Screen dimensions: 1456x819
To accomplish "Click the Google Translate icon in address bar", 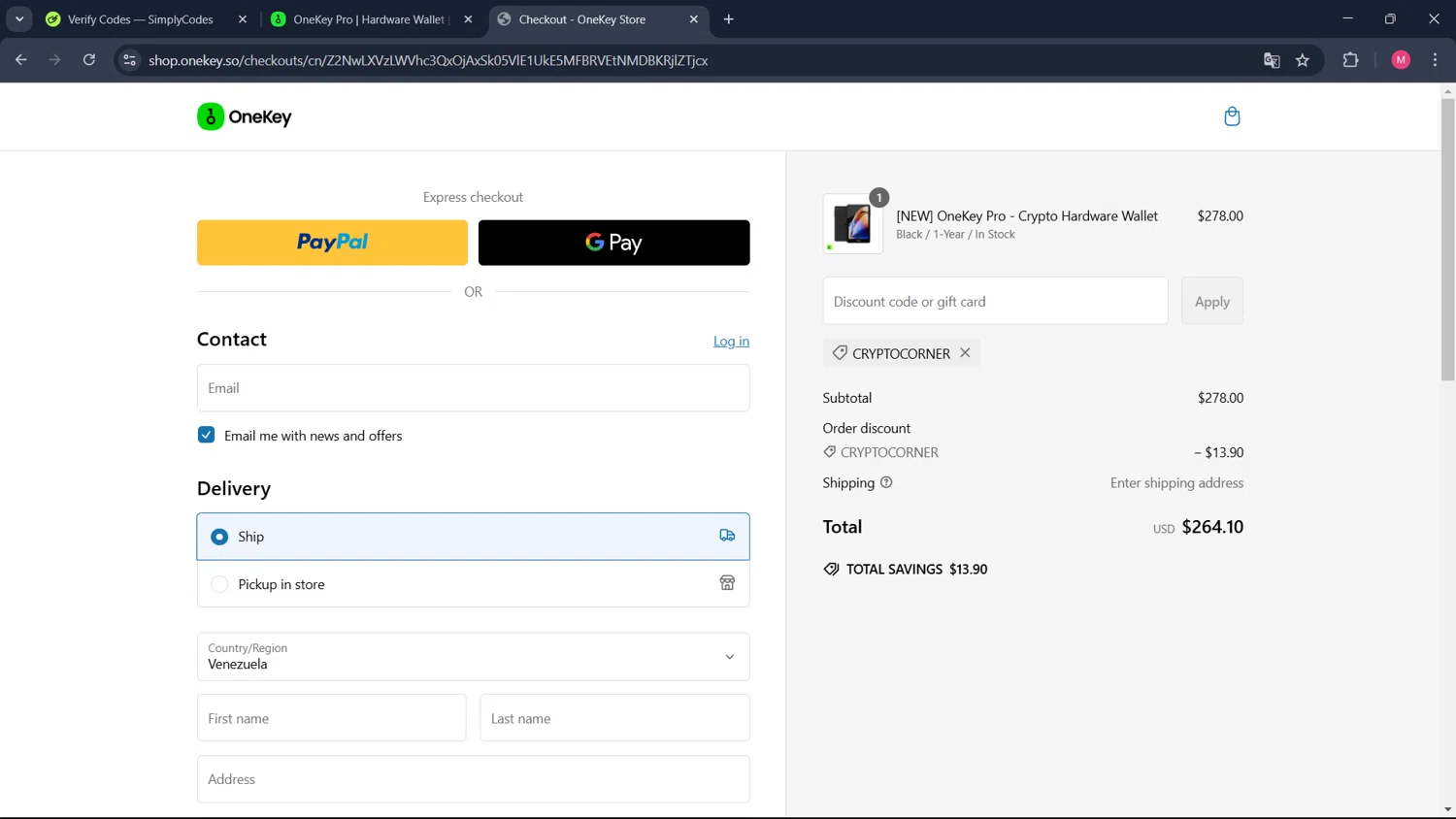I will tap(1272, 60).
